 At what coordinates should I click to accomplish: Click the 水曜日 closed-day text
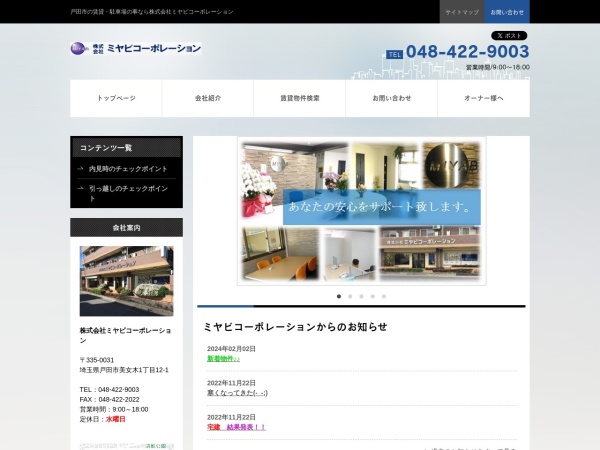point(116,419)
